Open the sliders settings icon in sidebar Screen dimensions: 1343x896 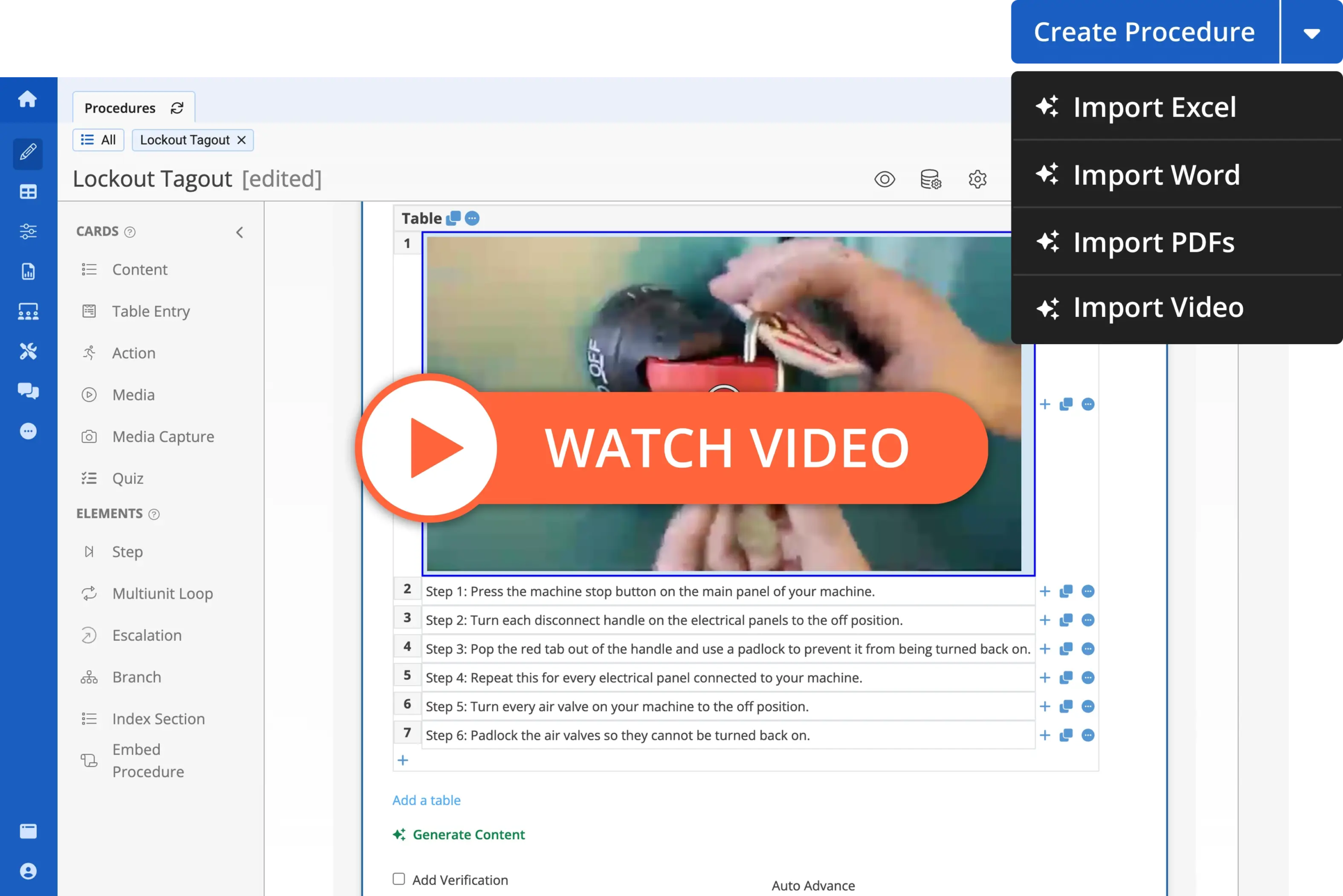(28, 231)
